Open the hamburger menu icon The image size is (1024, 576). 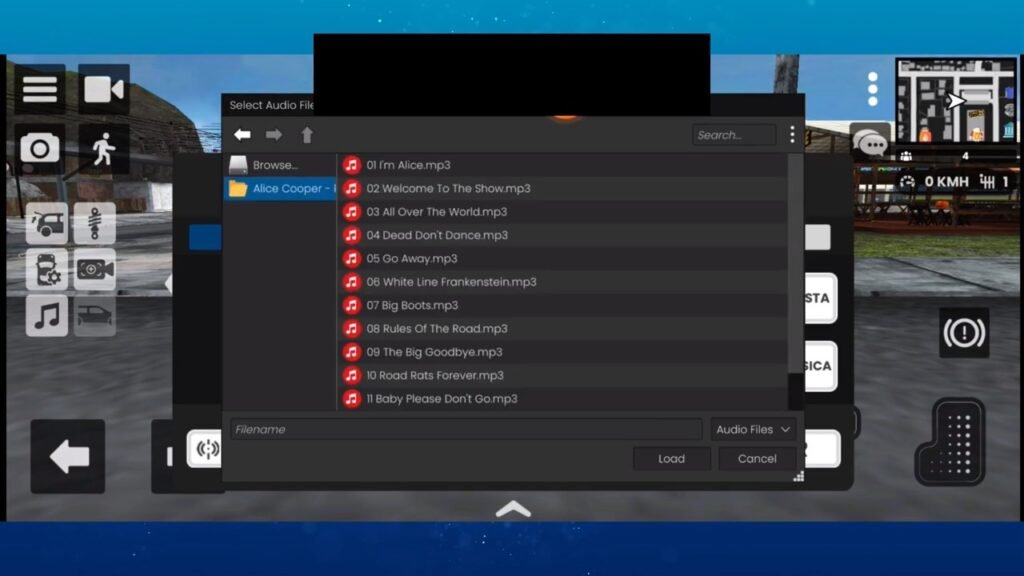coord(40,89)
